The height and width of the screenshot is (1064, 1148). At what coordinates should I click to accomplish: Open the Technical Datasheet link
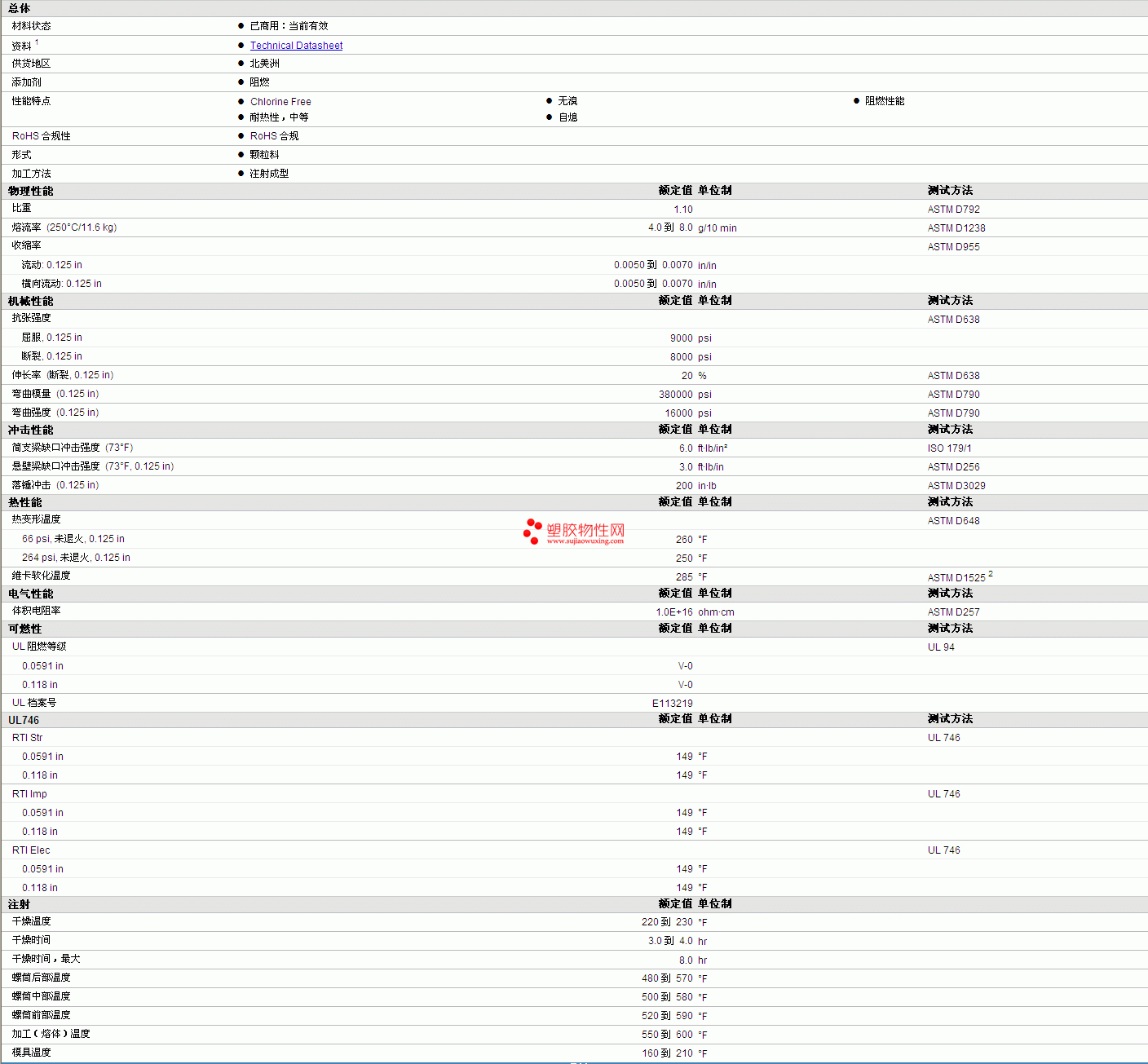tap(296, 46)
